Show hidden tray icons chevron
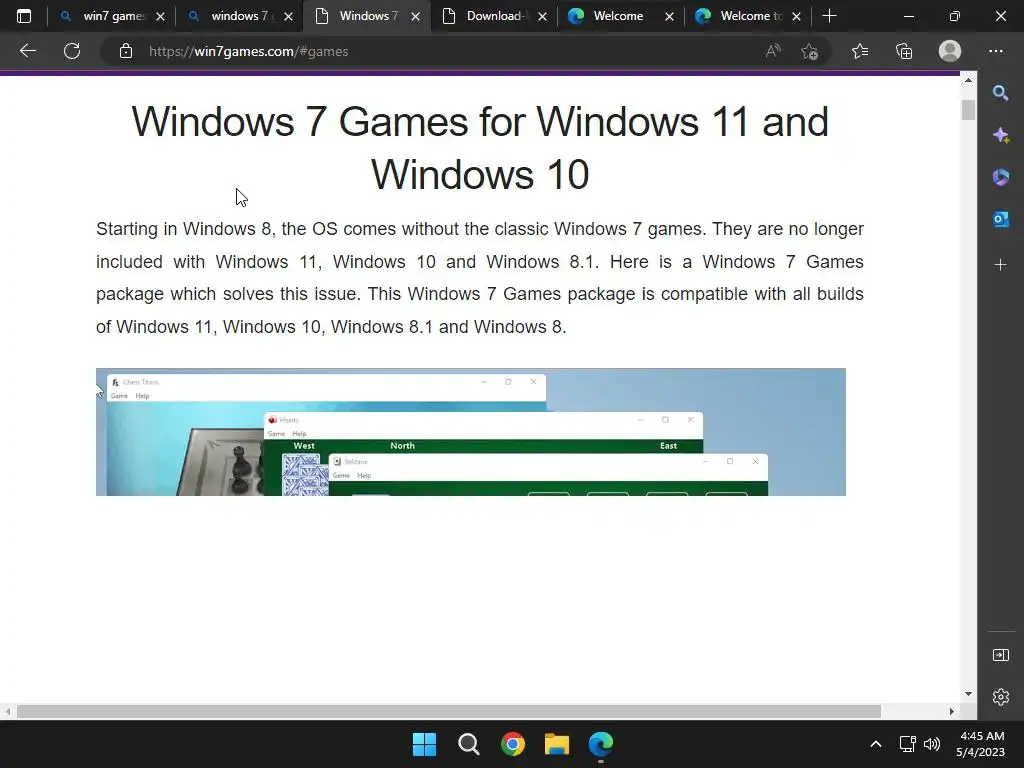The width and height of the screenshot is (1024, 768). click(876, 744)
